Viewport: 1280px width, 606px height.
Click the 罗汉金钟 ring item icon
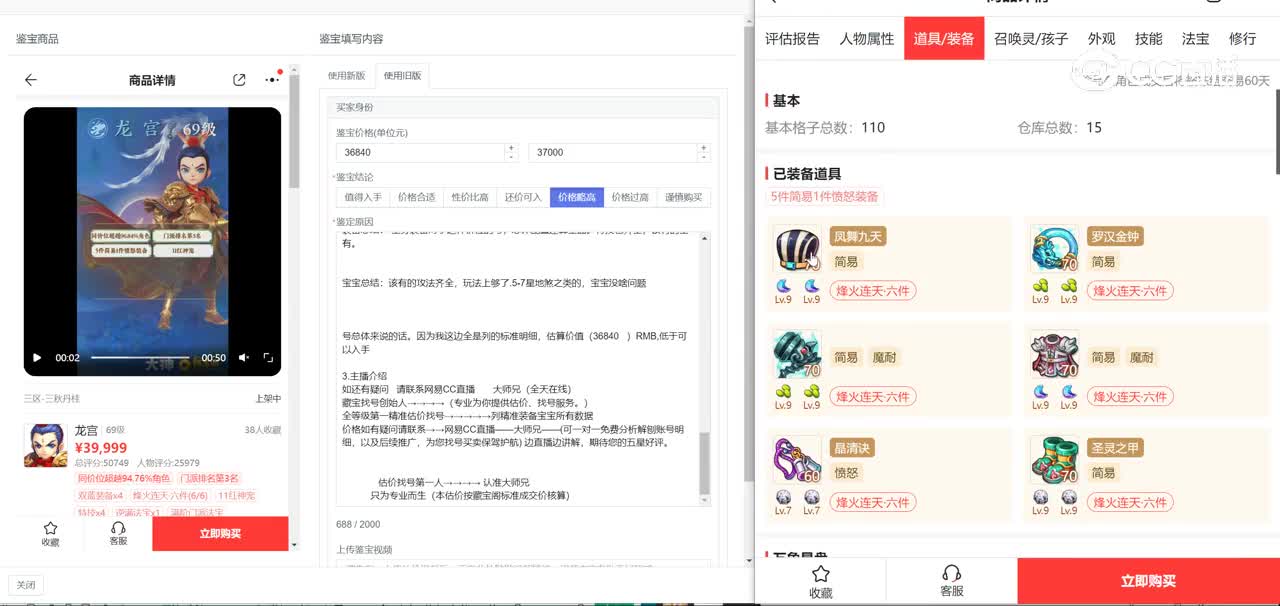(x=1055, y=249)
